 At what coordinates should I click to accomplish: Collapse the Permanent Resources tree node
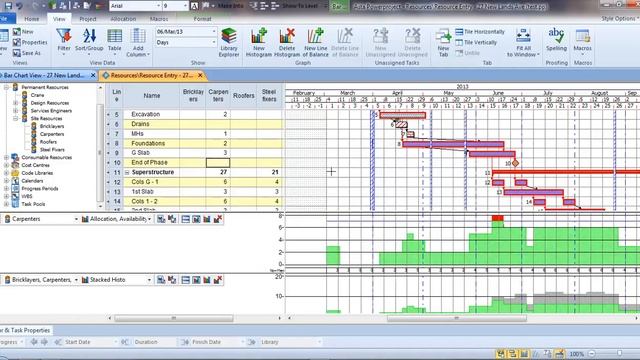[x=6, y=87]
